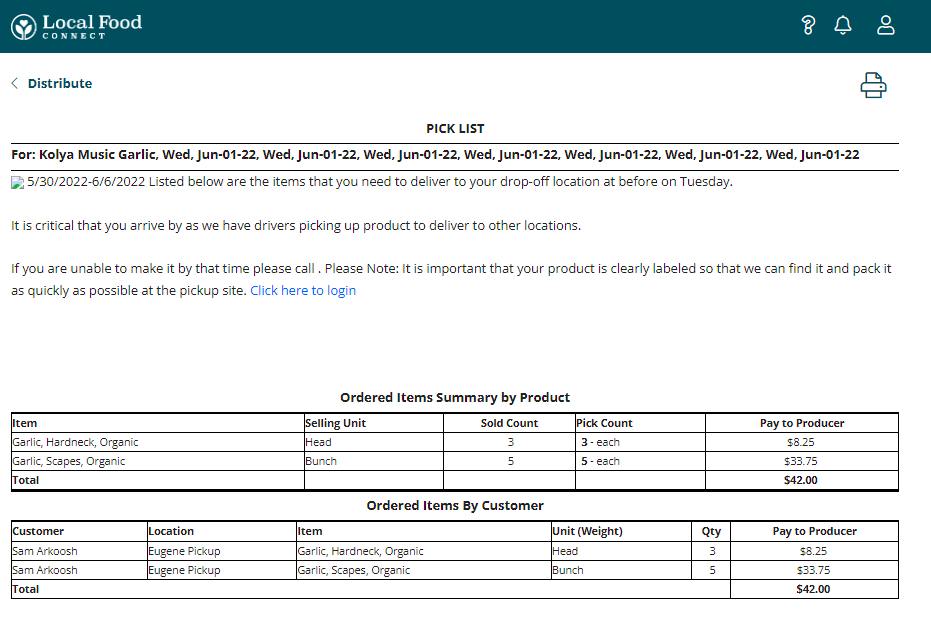The width and height of the screenshot is (931, 635).
Task: Click the Qty column header
Action: (711, 531)
